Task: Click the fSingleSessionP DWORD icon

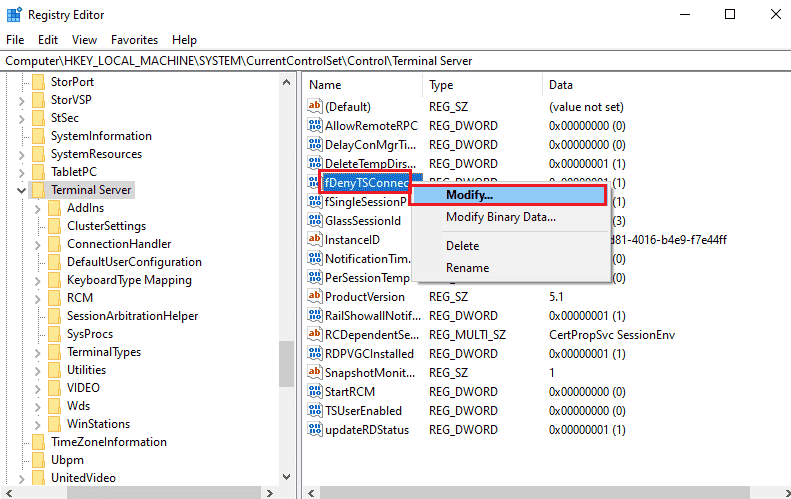Action: pos(315,201)
